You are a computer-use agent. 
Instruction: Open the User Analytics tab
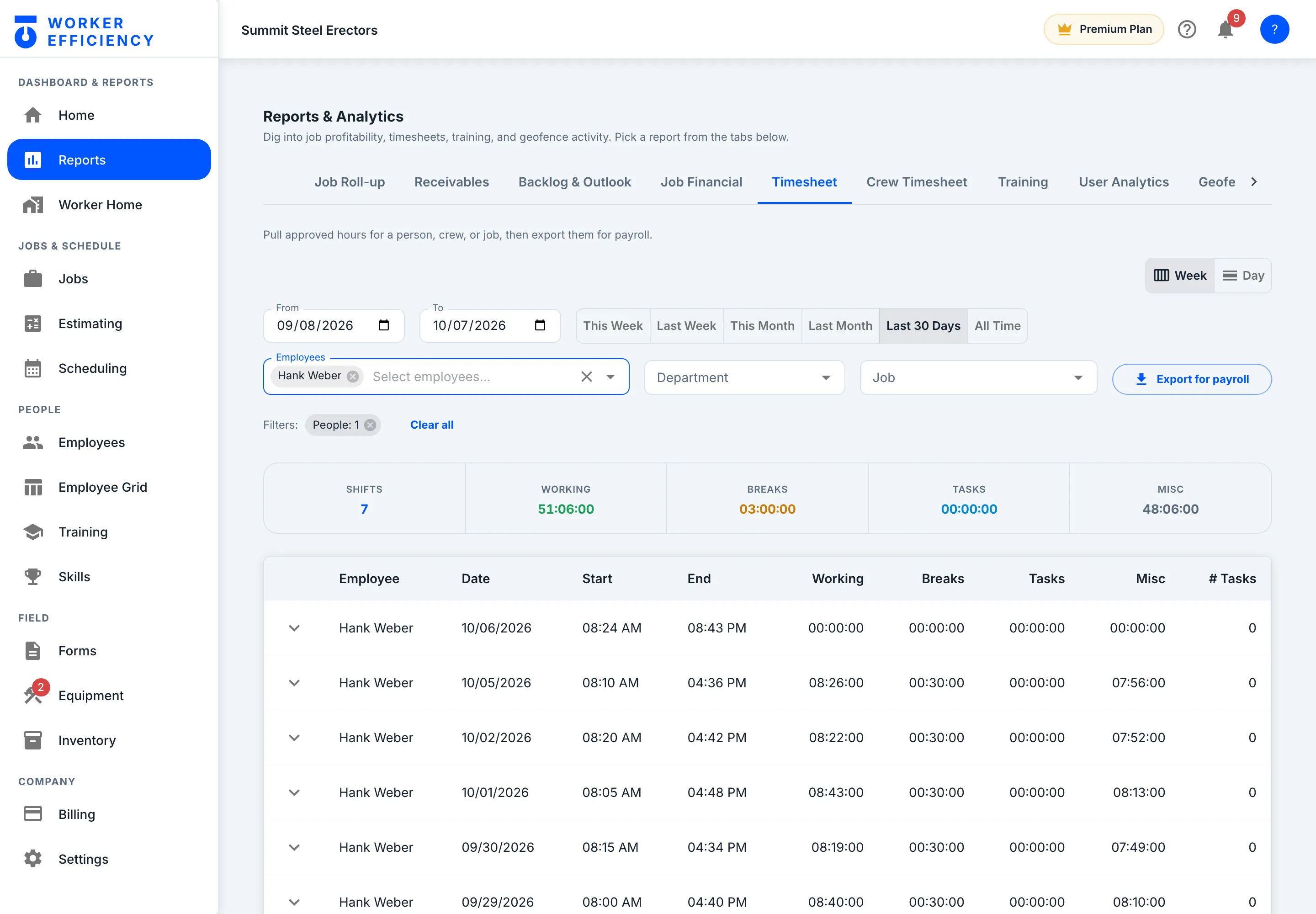tap(1124, 182)
